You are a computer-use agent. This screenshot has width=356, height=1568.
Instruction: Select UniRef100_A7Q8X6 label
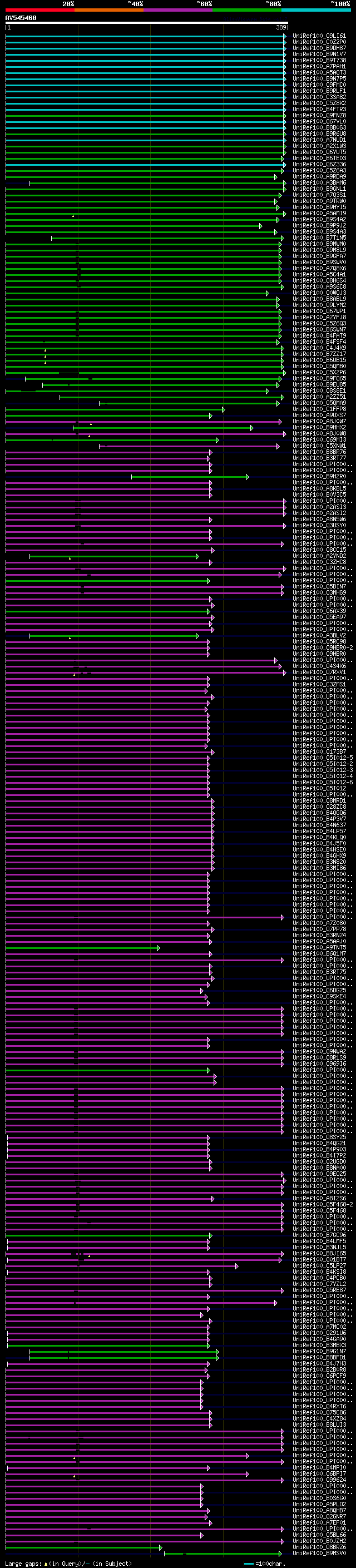(319, 269)
